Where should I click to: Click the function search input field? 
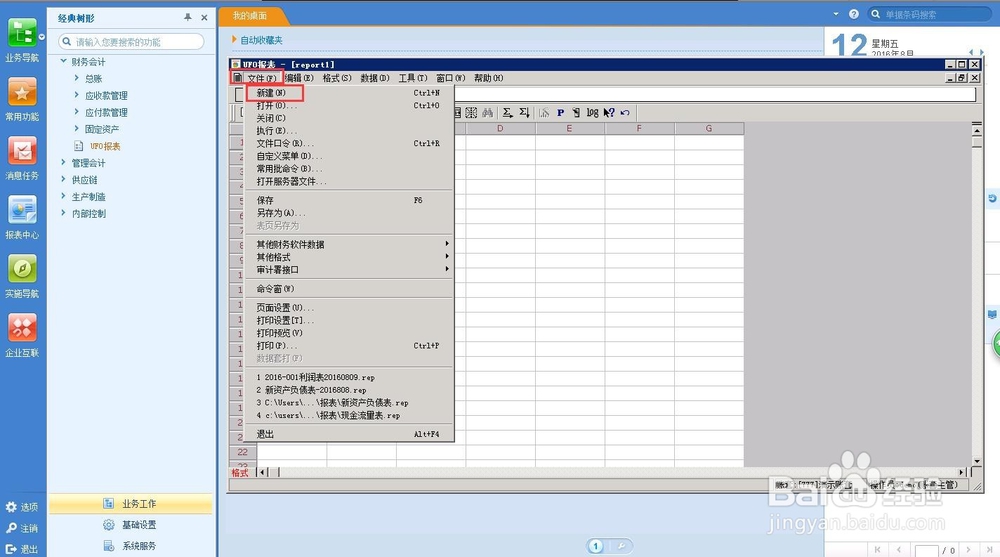[131, 41]
